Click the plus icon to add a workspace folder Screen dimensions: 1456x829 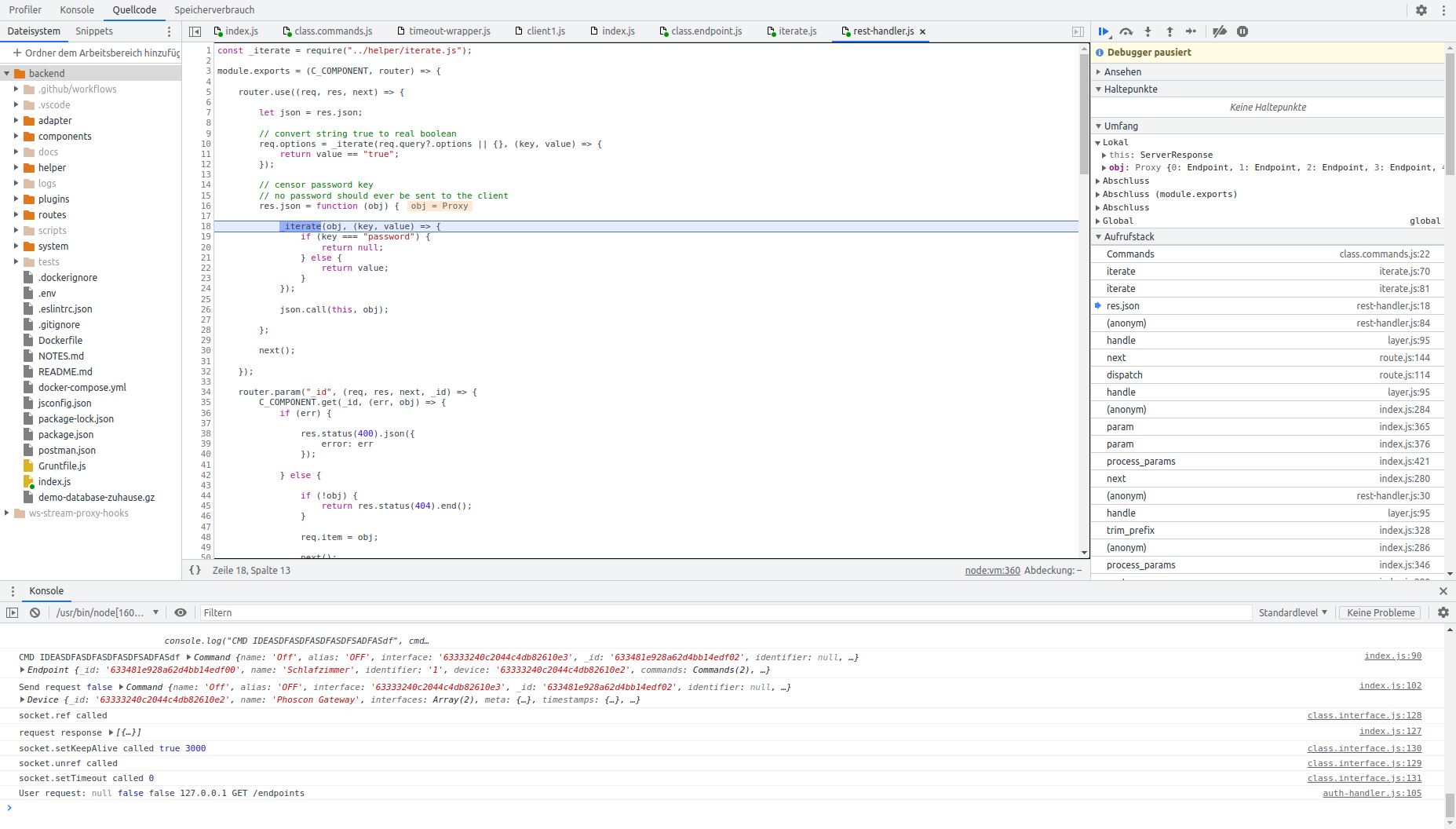click(17, 53)
